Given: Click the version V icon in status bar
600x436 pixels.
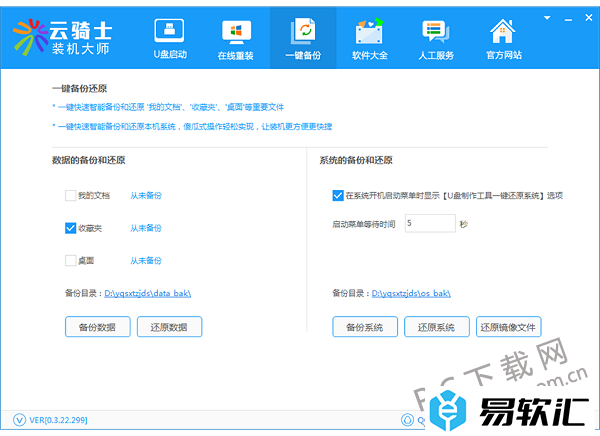Looking at the screenshot, I should point(20,420).
